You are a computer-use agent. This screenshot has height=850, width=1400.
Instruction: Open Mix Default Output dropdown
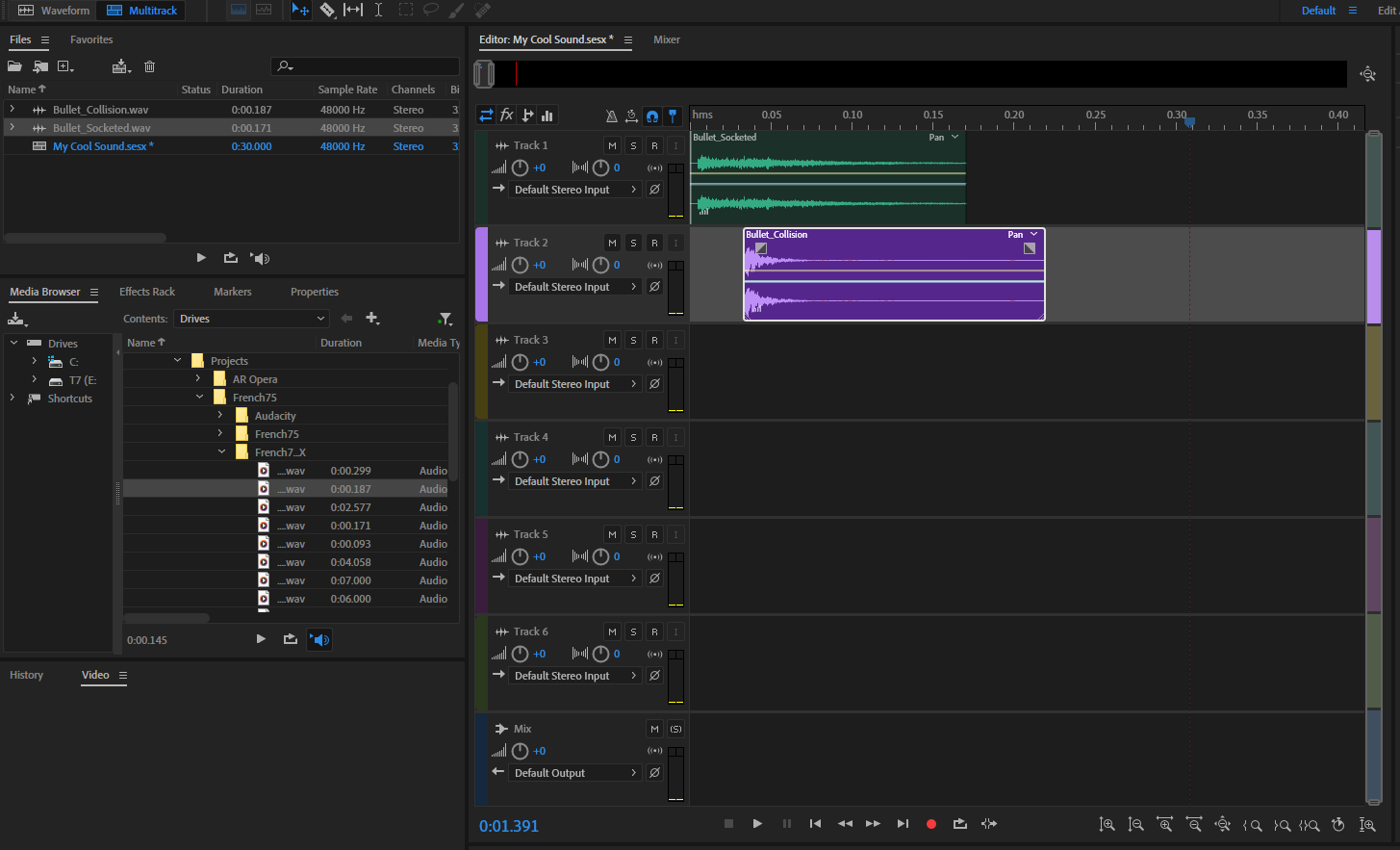[575, 773]
